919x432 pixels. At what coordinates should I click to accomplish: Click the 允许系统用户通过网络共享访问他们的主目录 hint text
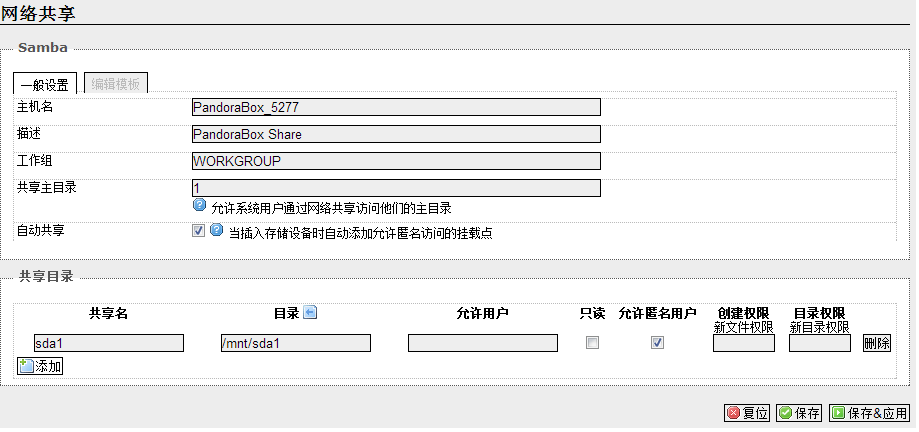(x=331, y=209)
